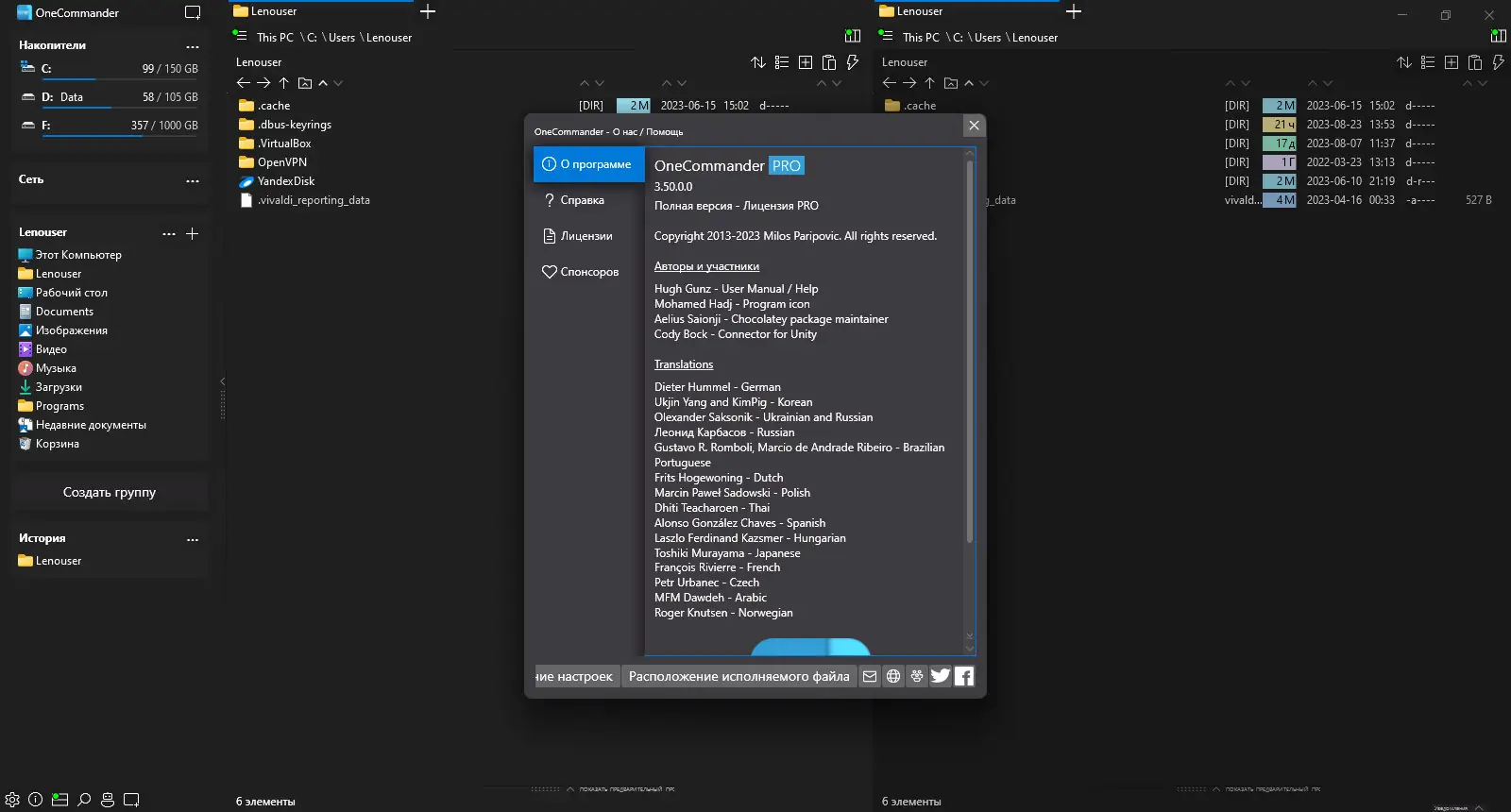Switch to the 'Лицензии' tab
The height and width of the screenshot is (812, 1511).
[588, 236]
